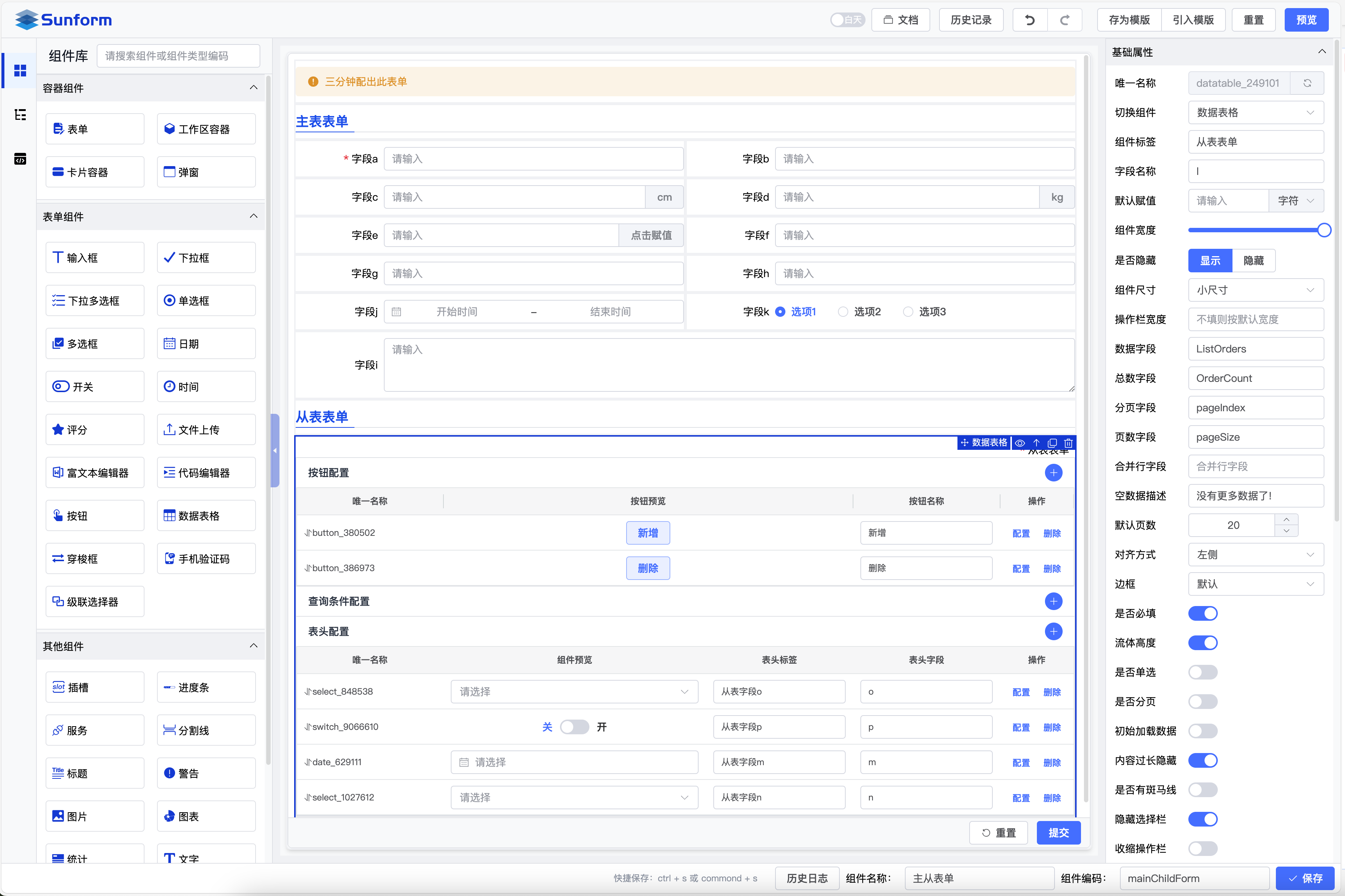
Task: Toggle the 流体高度 switch
Action: [x=1203, y=643]
